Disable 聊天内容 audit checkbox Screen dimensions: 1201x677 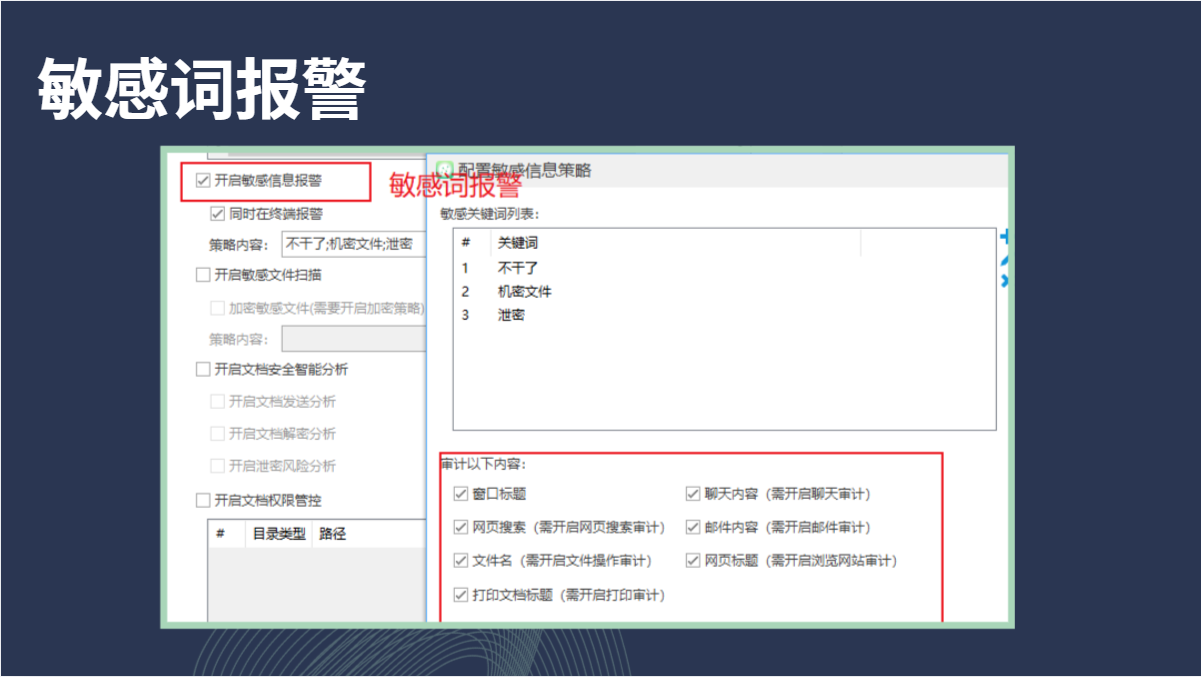click(692, 494)
